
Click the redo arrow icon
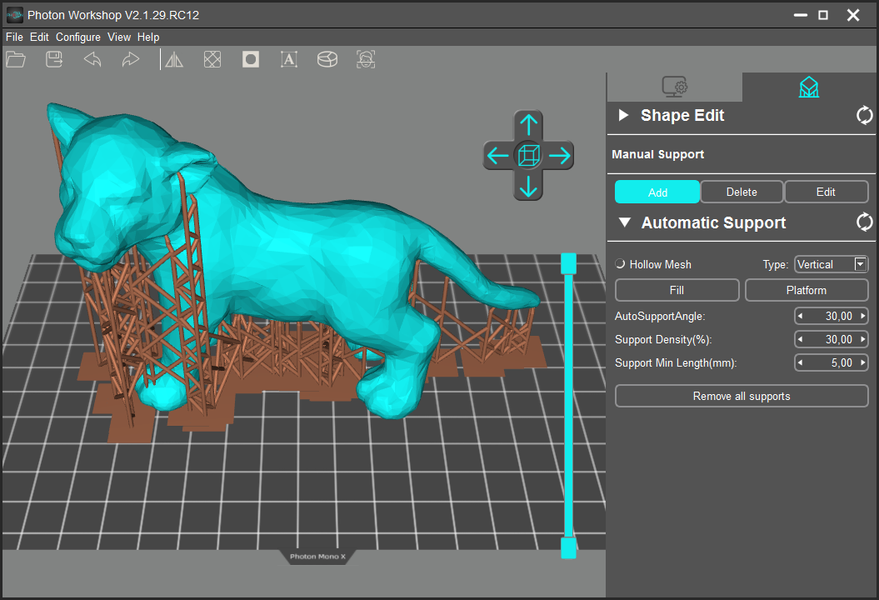[x=130, y=60]
